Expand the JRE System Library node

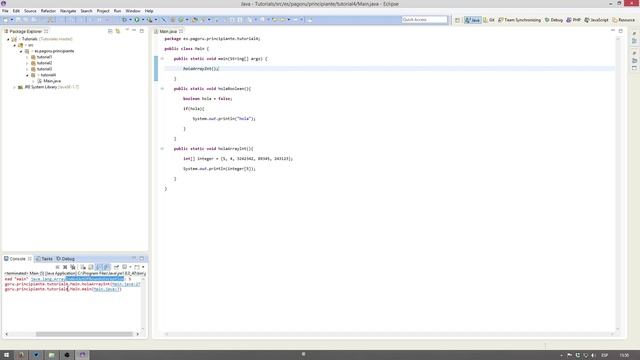[x=15, y=87]
